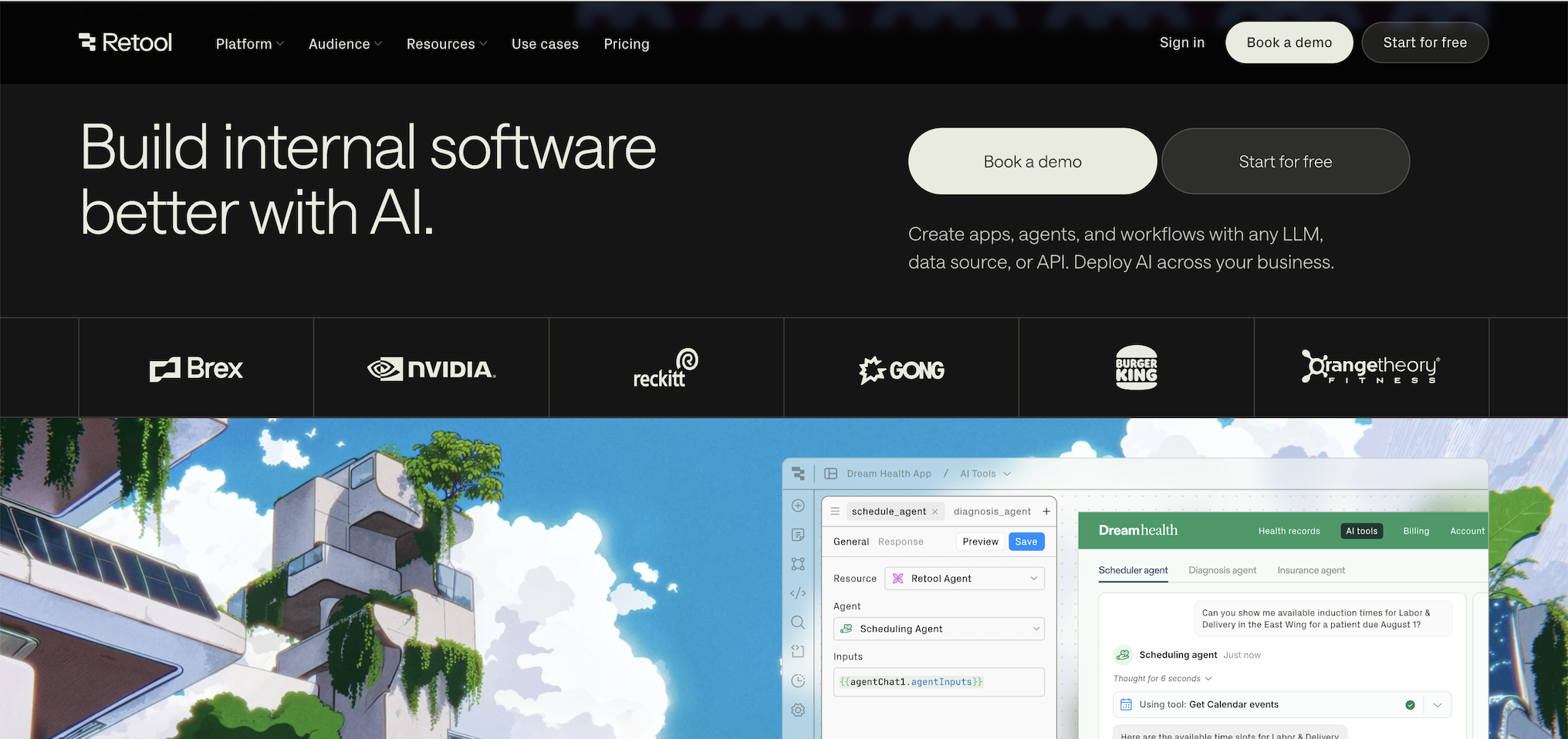Screen dimensions: 1568x739
Task: Expand the Platform menu
Action: pyautogui.click(x=250, y=44)
